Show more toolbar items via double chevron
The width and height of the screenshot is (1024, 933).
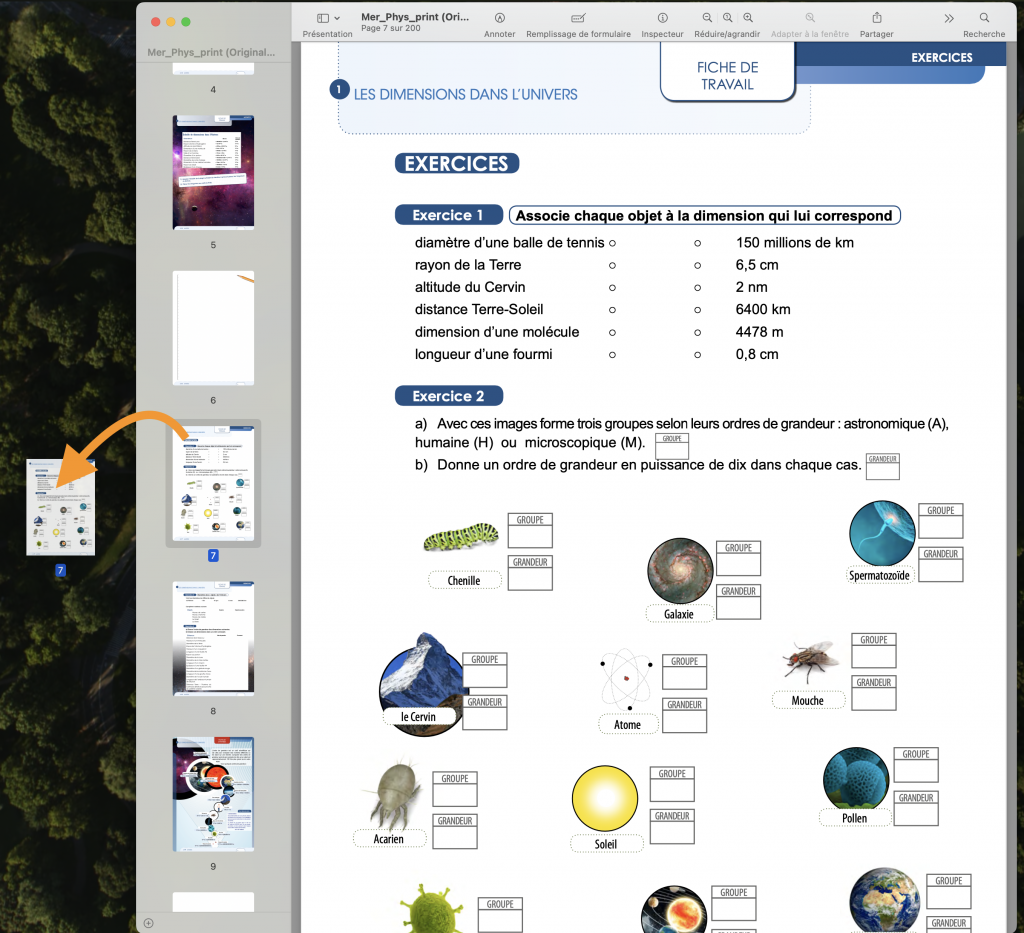tap(949, 18)
